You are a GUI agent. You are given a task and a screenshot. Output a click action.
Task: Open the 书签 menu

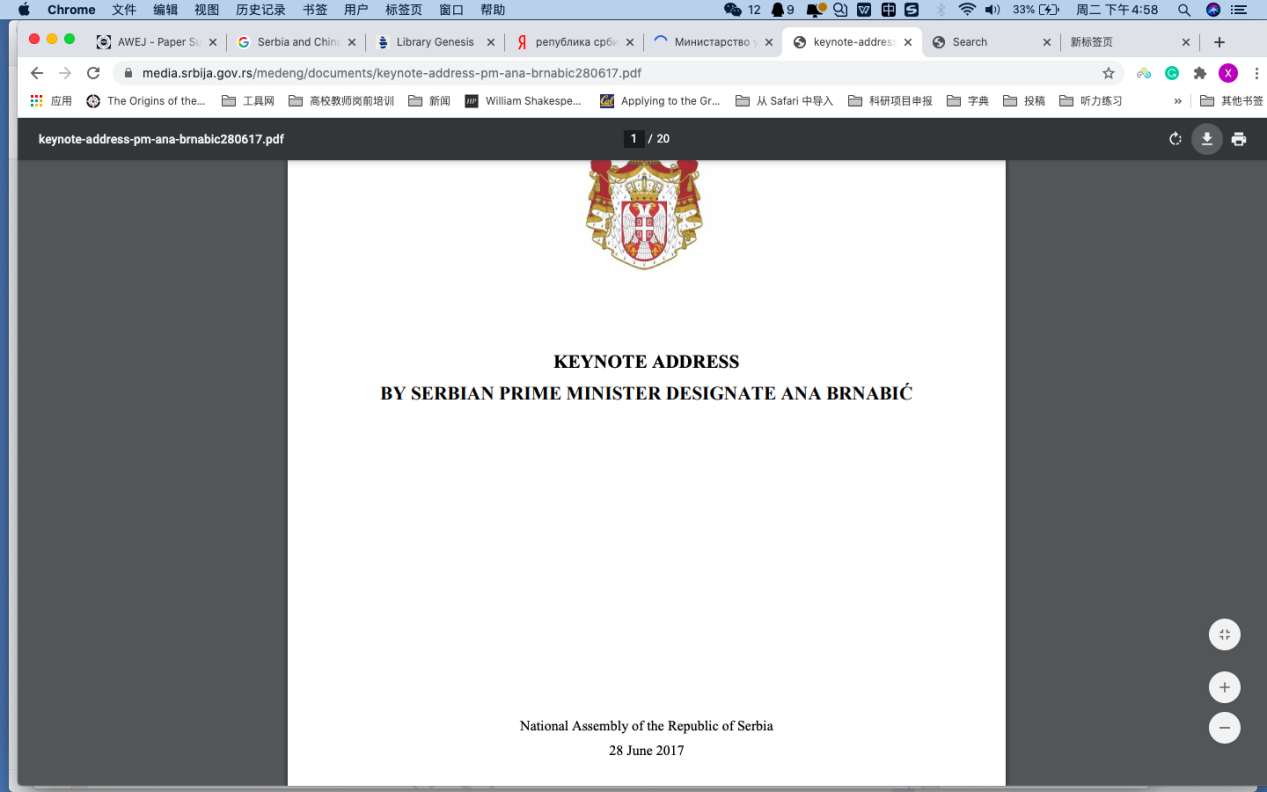tap(314, 9)
